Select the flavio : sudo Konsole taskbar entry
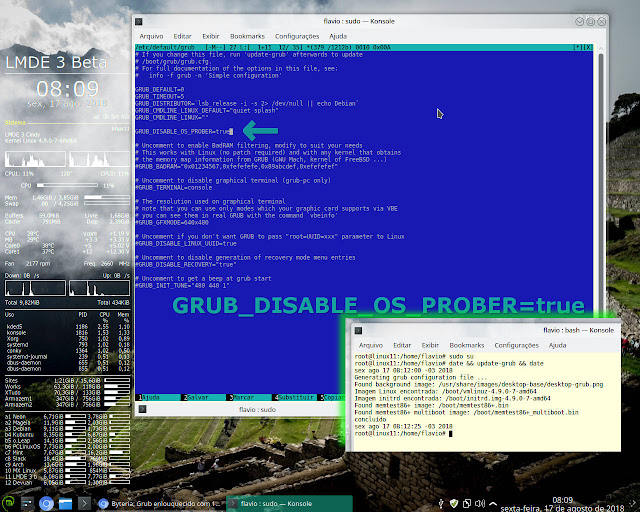 tap(289, 503)
